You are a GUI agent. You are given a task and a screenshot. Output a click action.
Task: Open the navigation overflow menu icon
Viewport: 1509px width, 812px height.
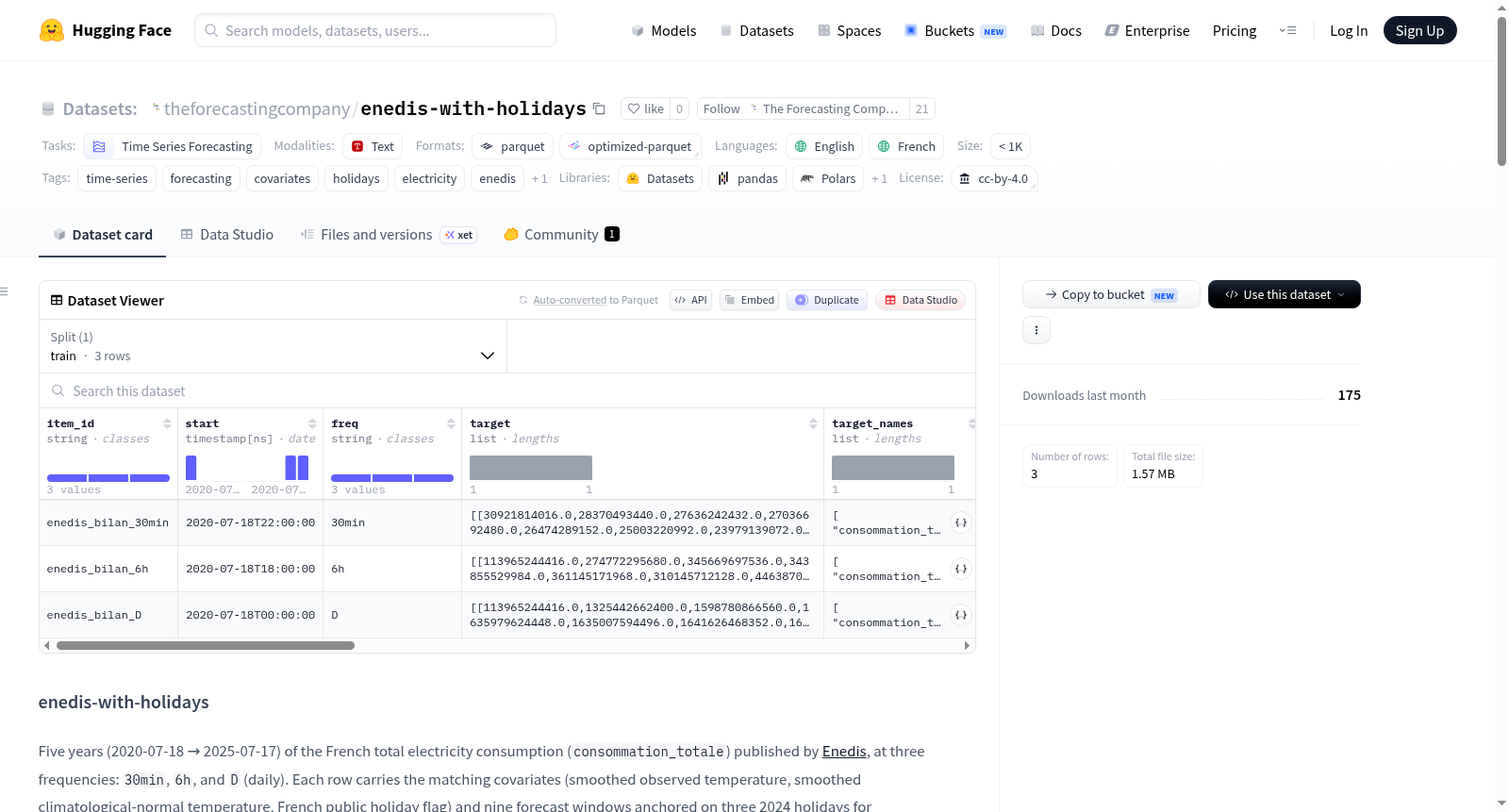[1287, 30]
